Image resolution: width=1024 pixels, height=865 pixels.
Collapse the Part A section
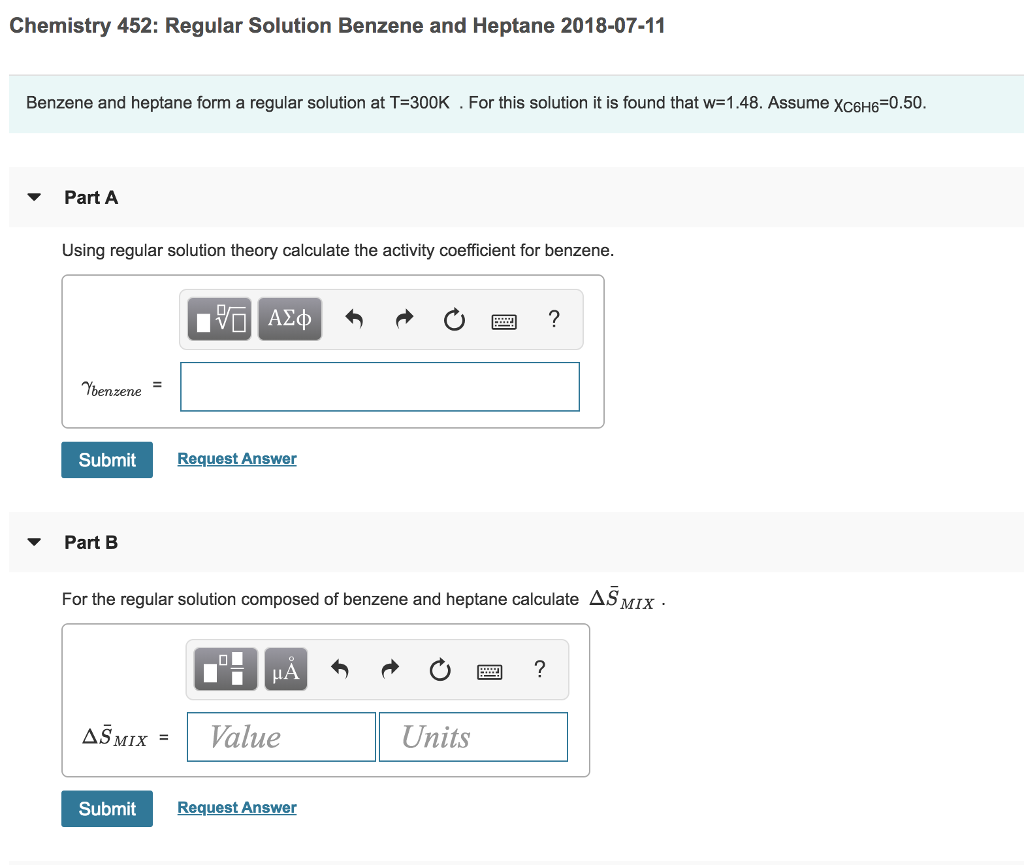(x=33, y=197)
